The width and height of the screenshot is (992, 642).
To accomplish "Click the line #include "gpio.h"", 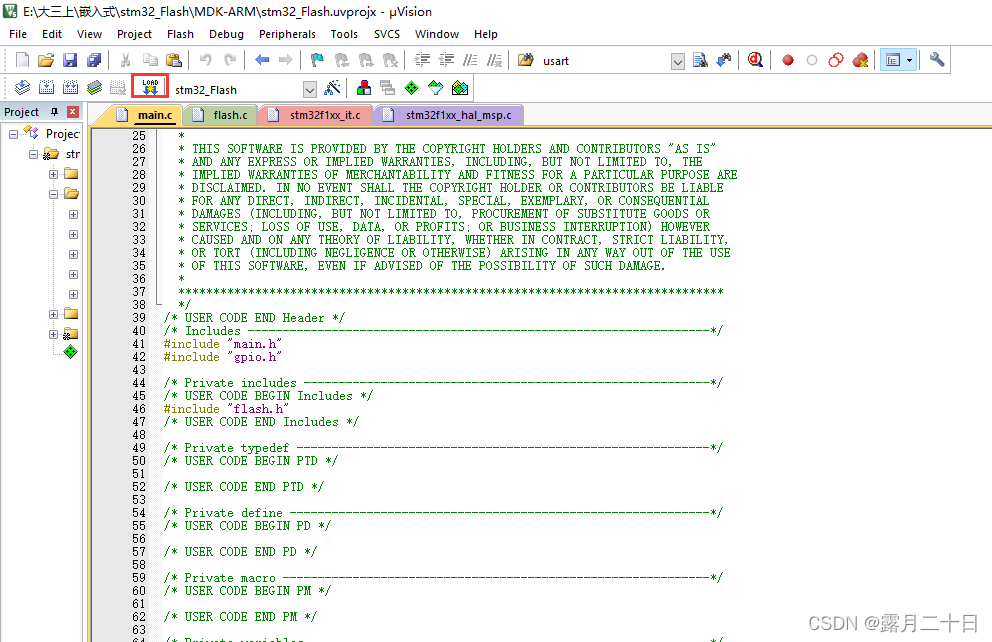I will click(222, 357).
